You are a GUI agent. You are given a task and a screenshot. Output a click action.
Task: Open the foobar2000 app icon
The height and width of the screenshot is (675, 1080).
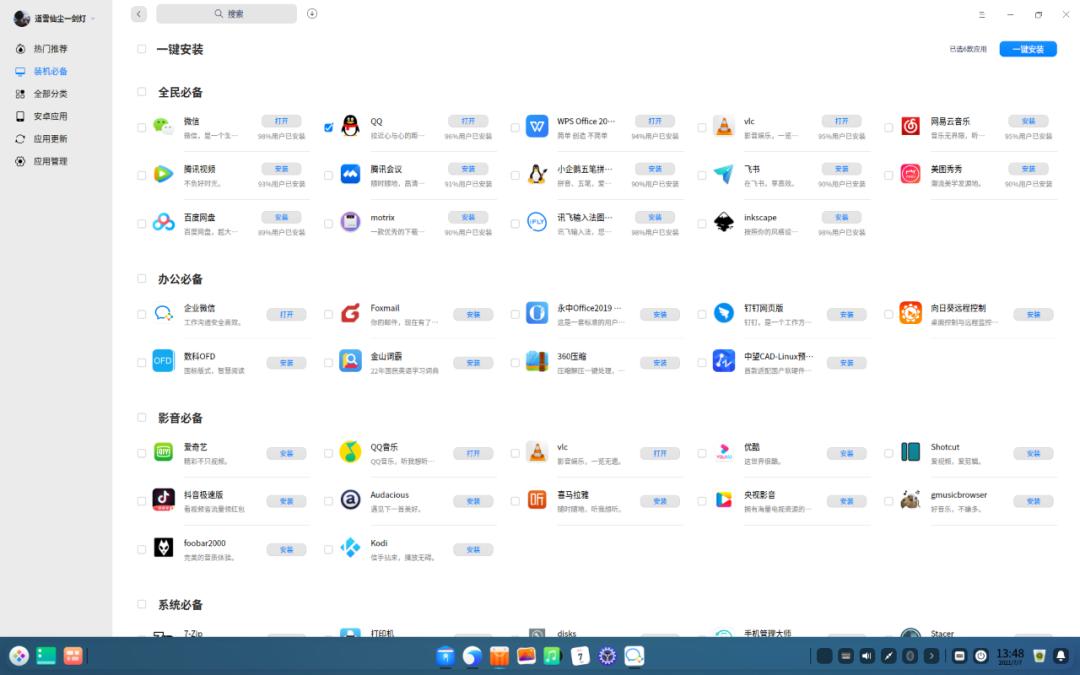(x=163, y=548)
